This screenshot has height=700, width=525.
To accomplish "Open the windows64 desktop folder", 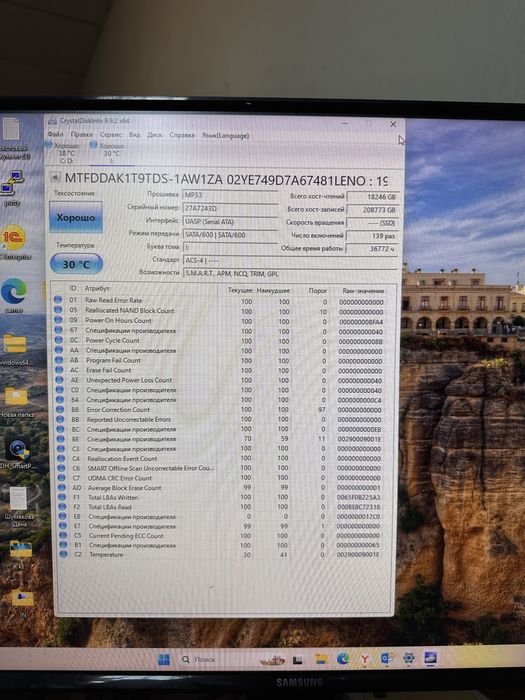I will (16, 350).
